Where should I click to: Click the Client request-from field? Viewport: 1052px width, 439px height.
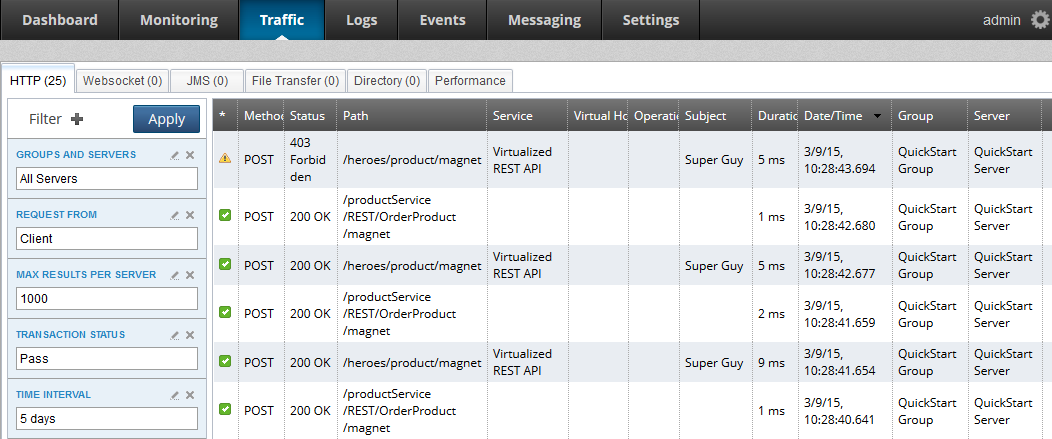coord(107,238)
